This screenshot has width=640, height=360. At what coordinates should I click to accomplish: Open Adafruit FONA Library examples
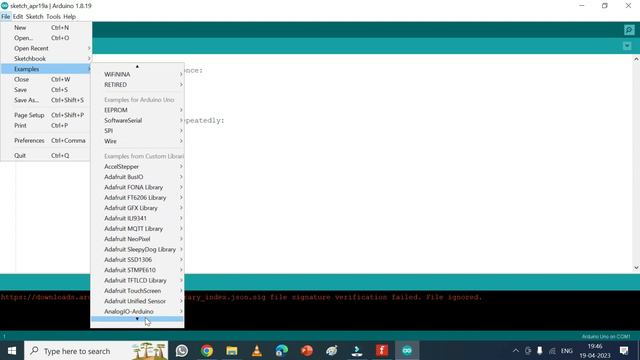pos(138,187)
